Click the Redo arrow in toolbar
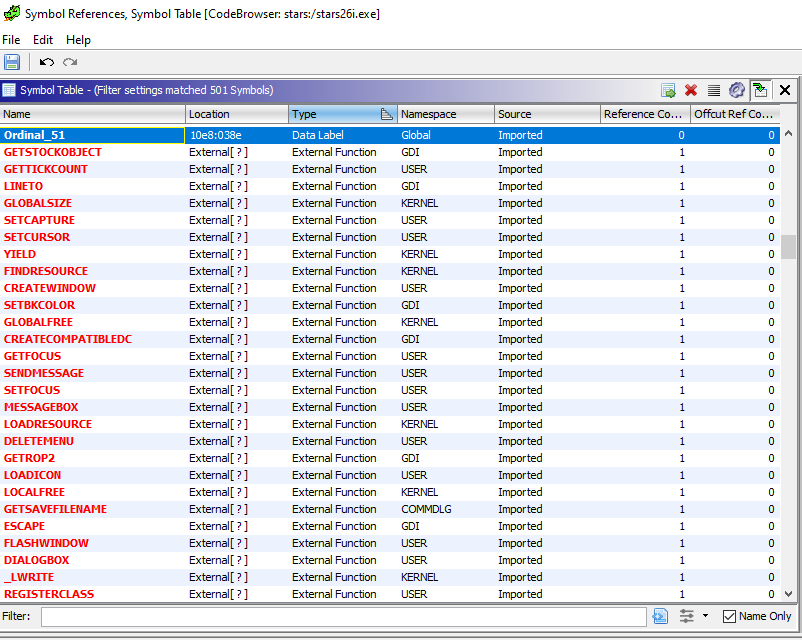802x640 pixels. click(70, 62)
